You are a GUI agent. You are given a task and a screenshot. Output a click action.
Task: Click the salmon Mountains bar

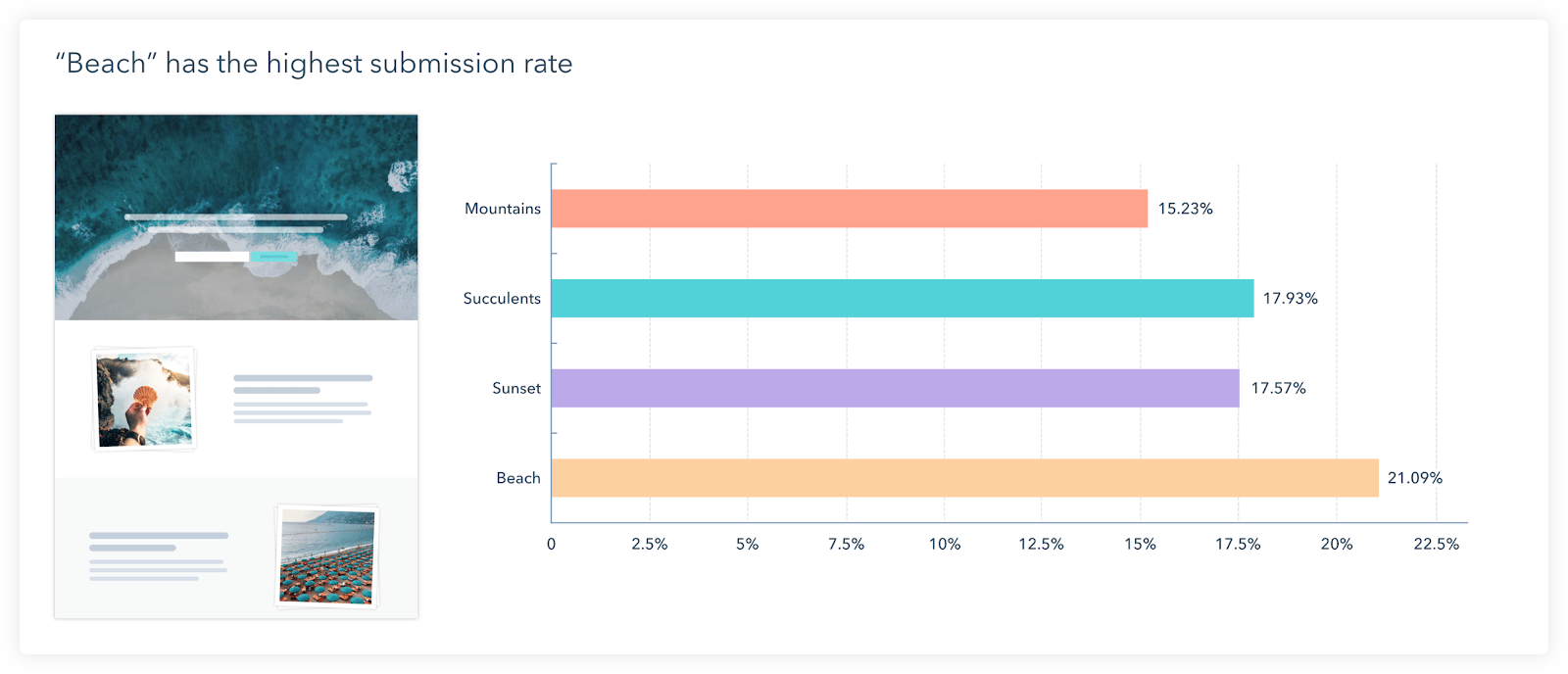pos(849,209)
